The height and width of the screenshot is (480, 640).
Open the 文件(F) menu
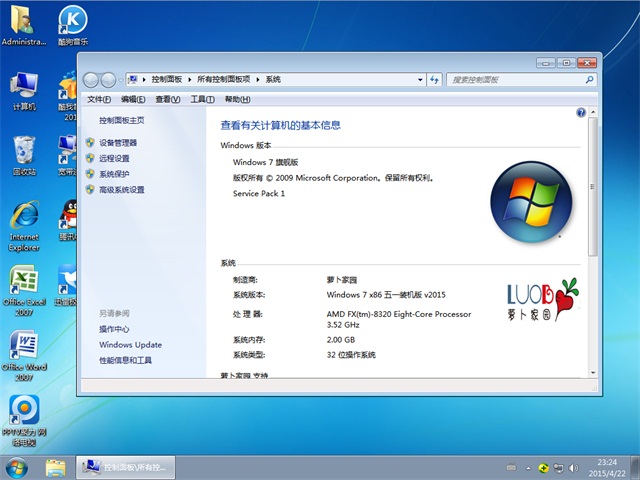[99, 99]
